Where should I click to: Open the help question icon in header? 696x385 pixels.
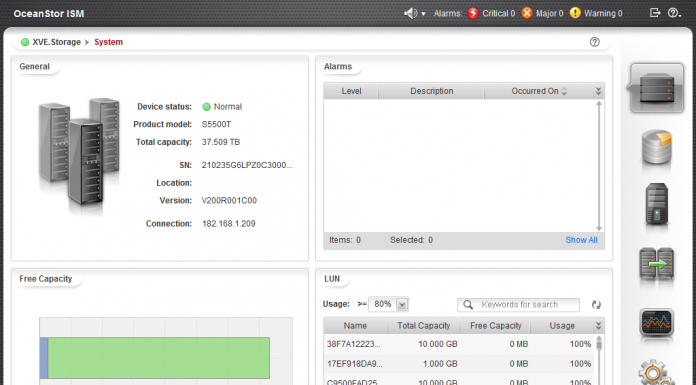[674, 13]
